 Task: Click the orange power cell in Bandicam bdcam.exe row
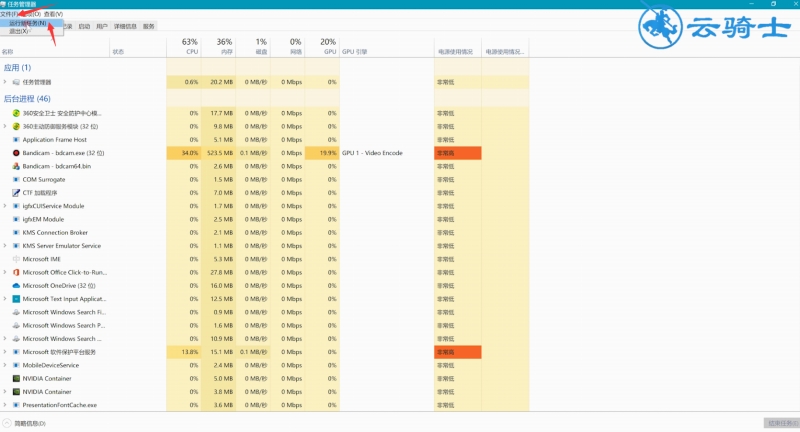pos(458,153)
